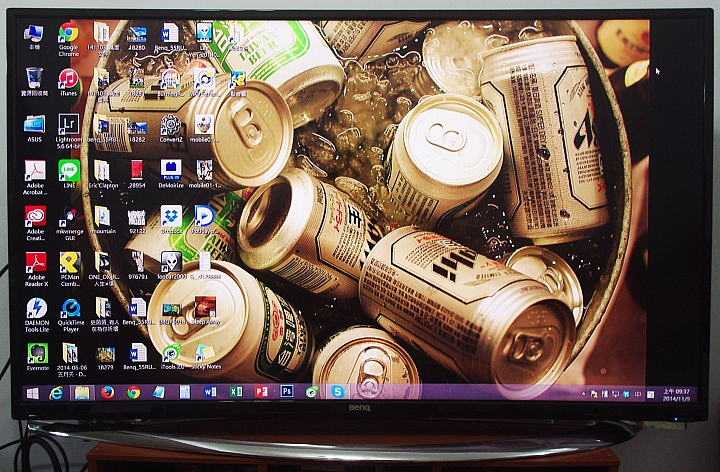Launch Firefox from the taskbar

(x=108, y=393)
